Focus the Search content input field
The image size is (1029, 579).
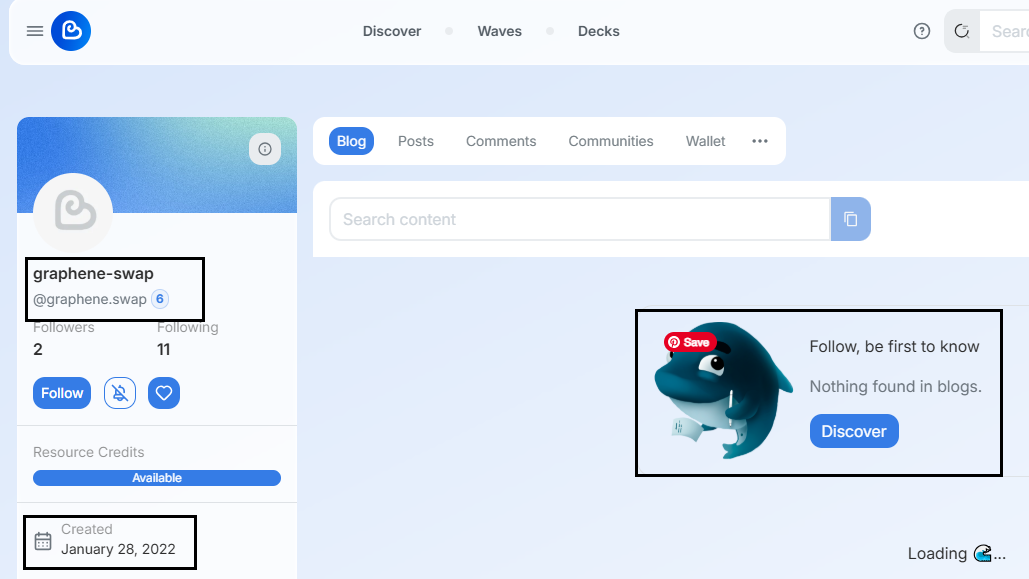click(x=580, y=219)
